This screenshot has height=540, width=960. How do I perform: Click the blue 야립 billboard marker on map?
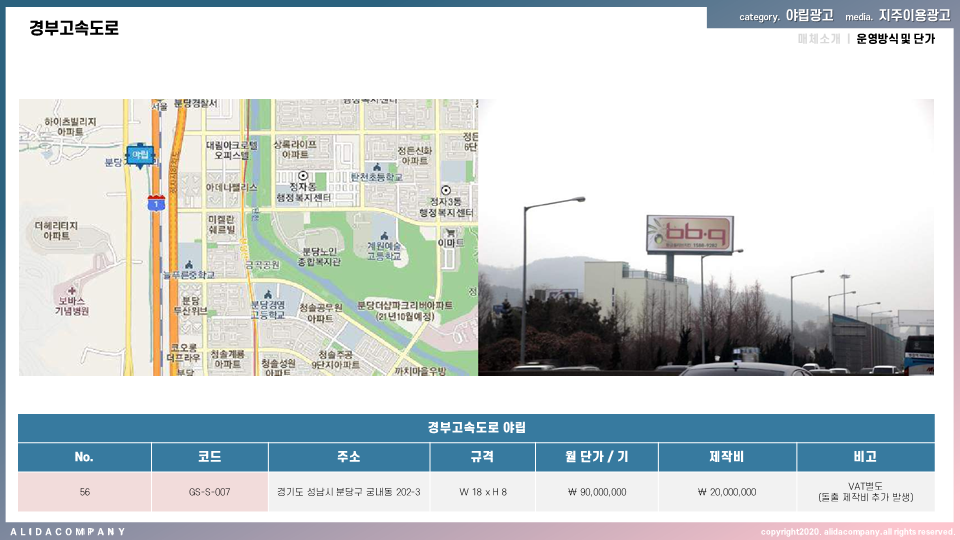(140, 155)
